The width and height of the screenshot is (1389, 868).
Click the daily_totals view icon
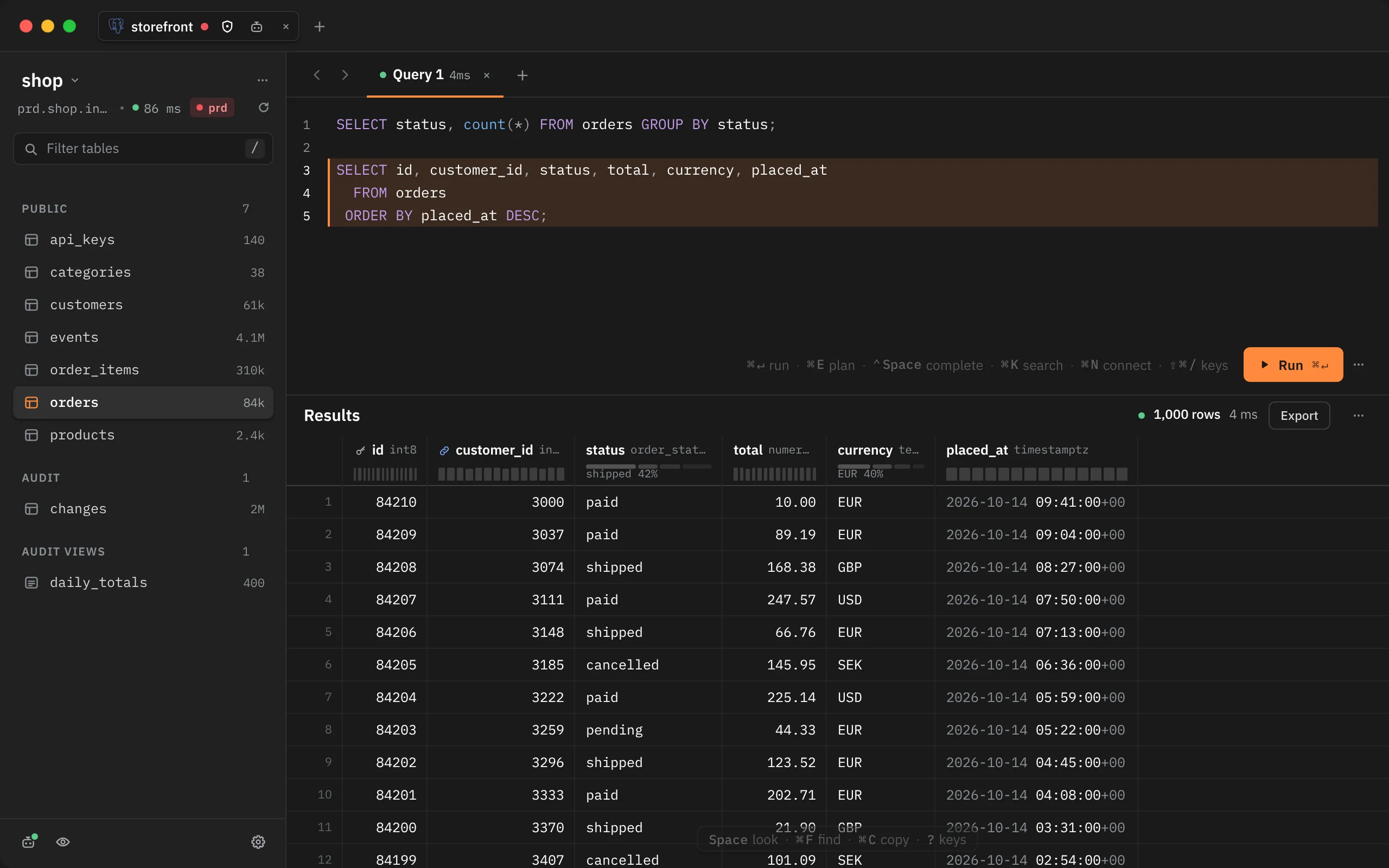point(31,583)
